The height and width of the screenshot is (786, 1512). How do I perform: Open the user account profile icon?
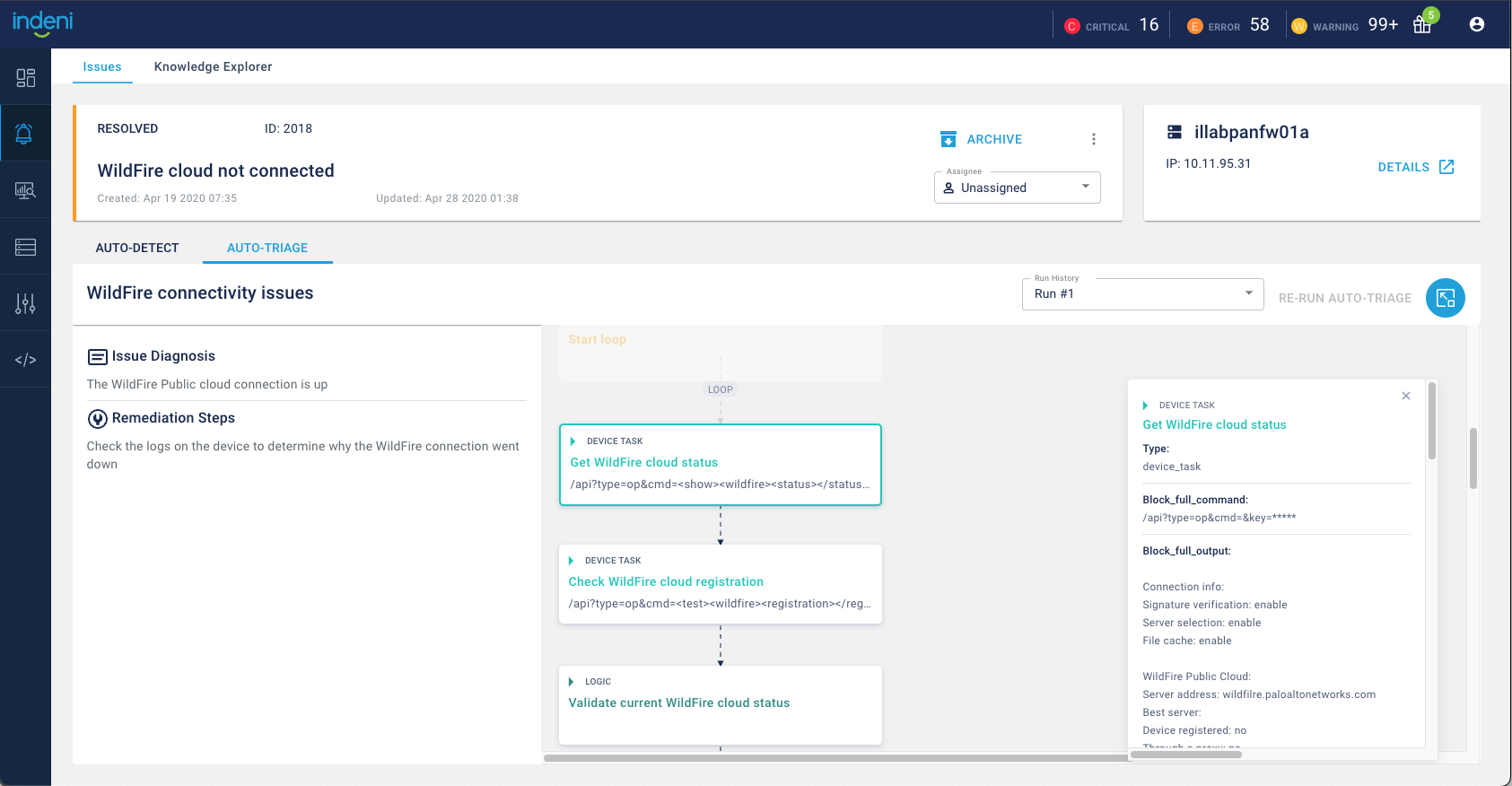1477,24
